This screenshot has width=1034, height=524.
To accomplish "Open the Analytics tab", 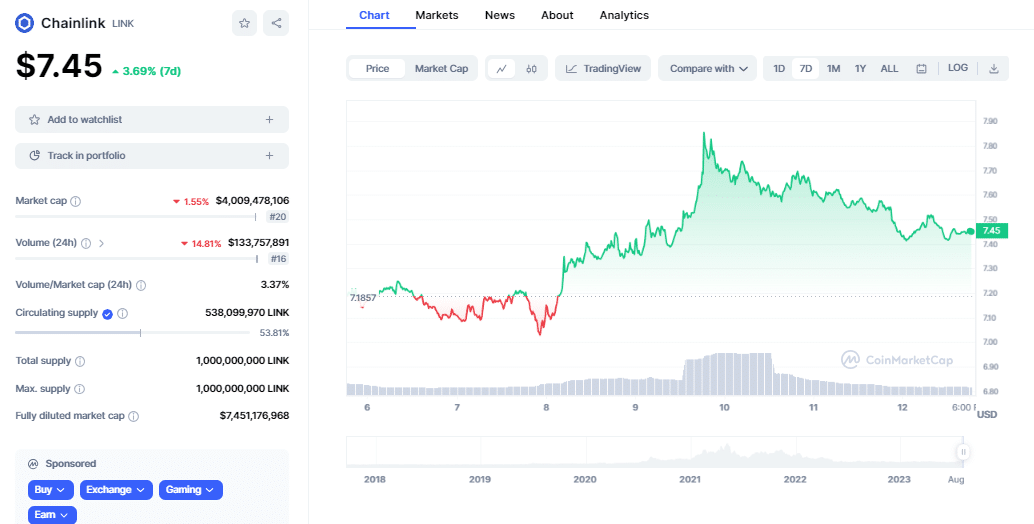I will pyautogui.click(x=624, y=15).
